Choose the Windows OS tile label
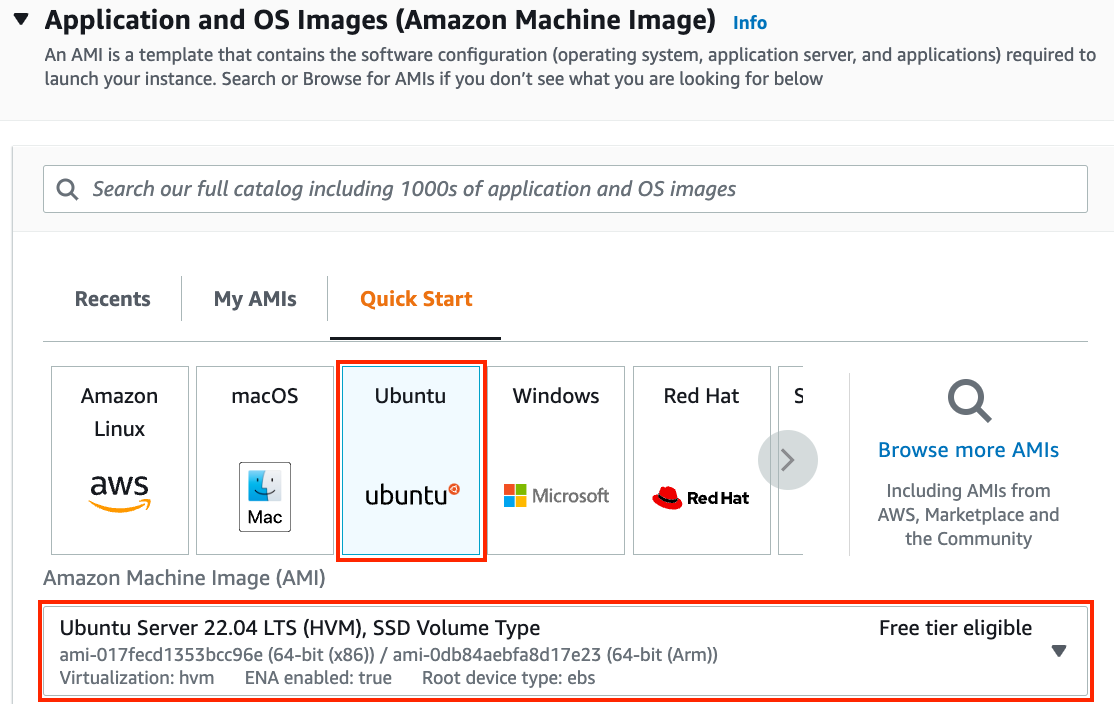Image resolution: width=1114 pixels, height=704 pixels. pyautogui.click(x=556, y=396)
